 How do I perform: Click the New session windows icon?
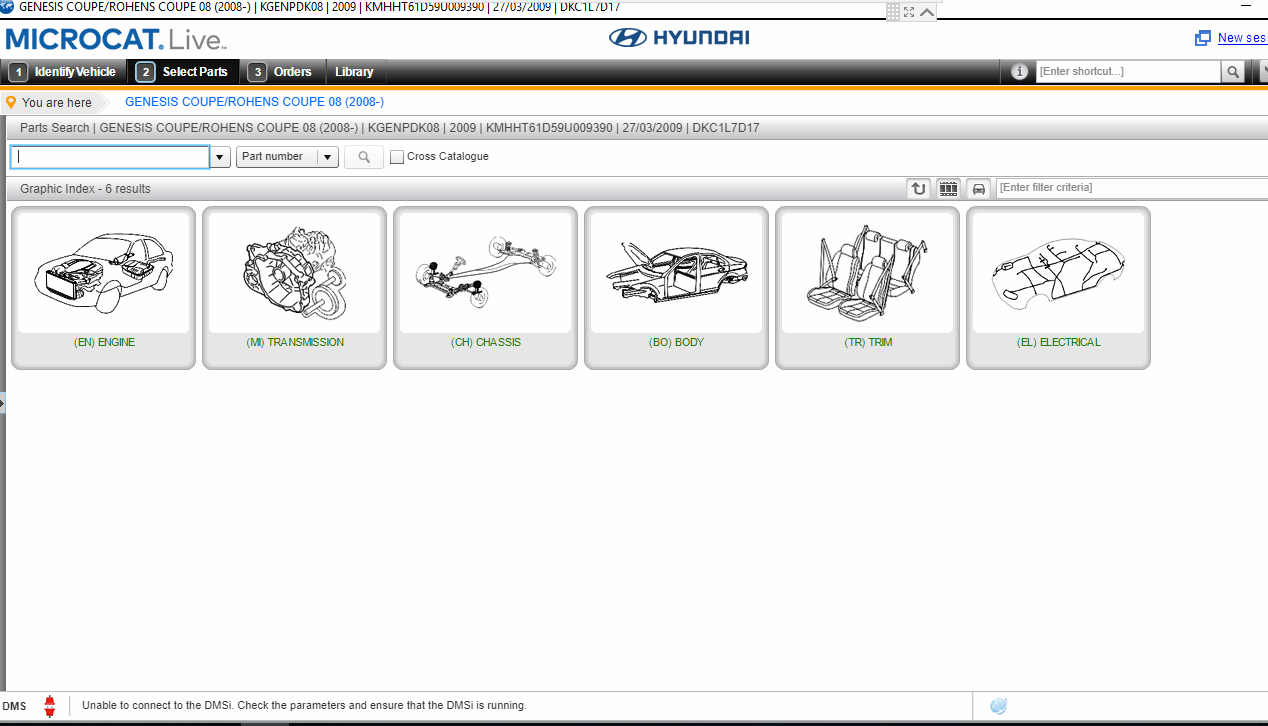pos(1203,38)
